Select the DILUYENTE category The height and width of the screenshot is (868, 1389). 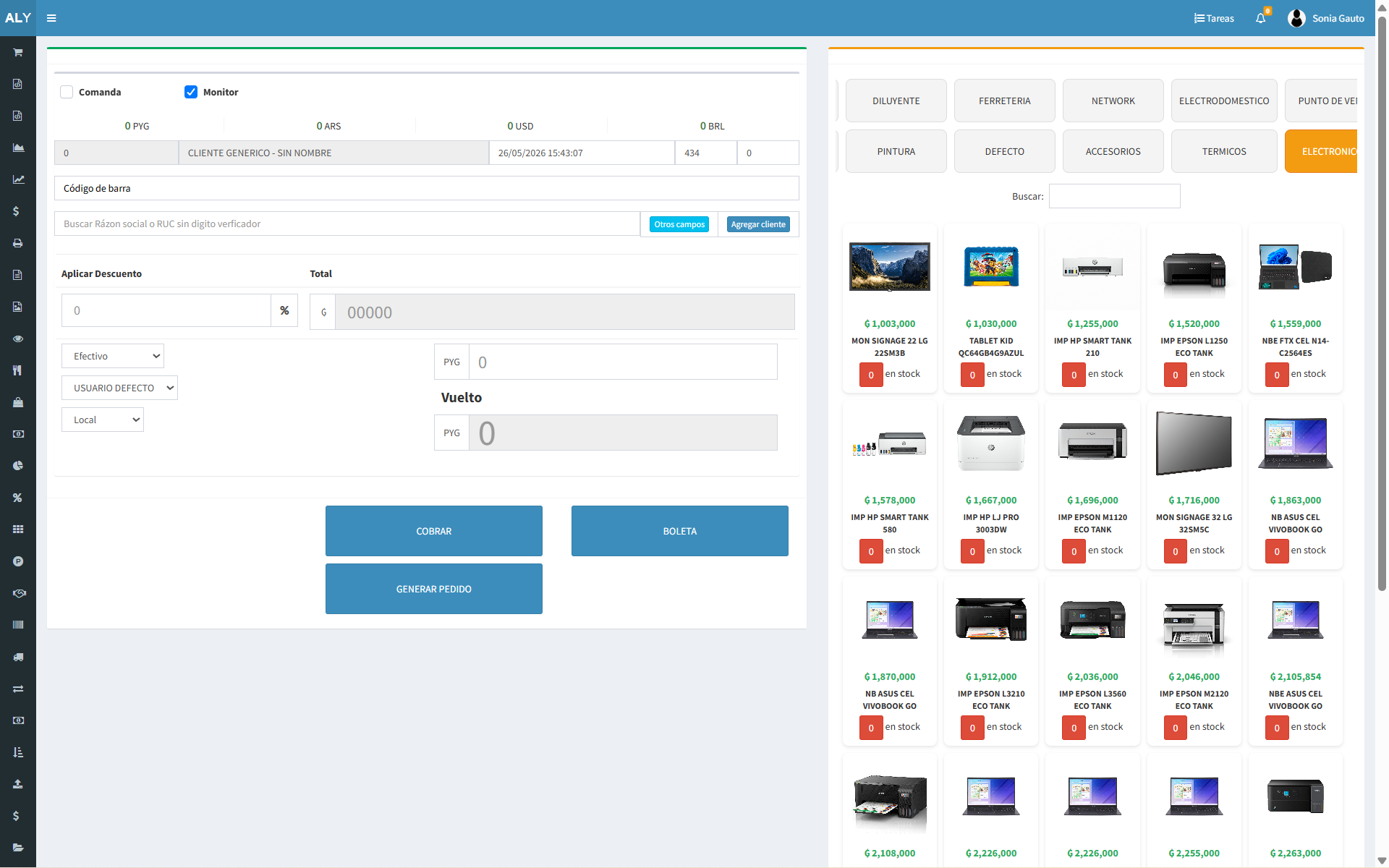tap(896, 101)
